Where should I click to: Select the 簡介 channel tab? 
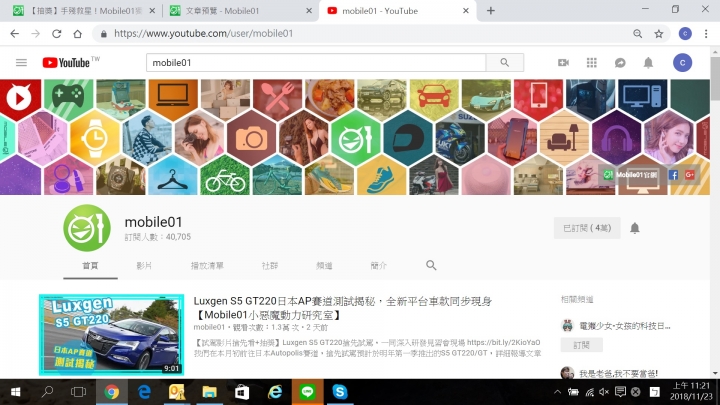(x=378, y=266)
